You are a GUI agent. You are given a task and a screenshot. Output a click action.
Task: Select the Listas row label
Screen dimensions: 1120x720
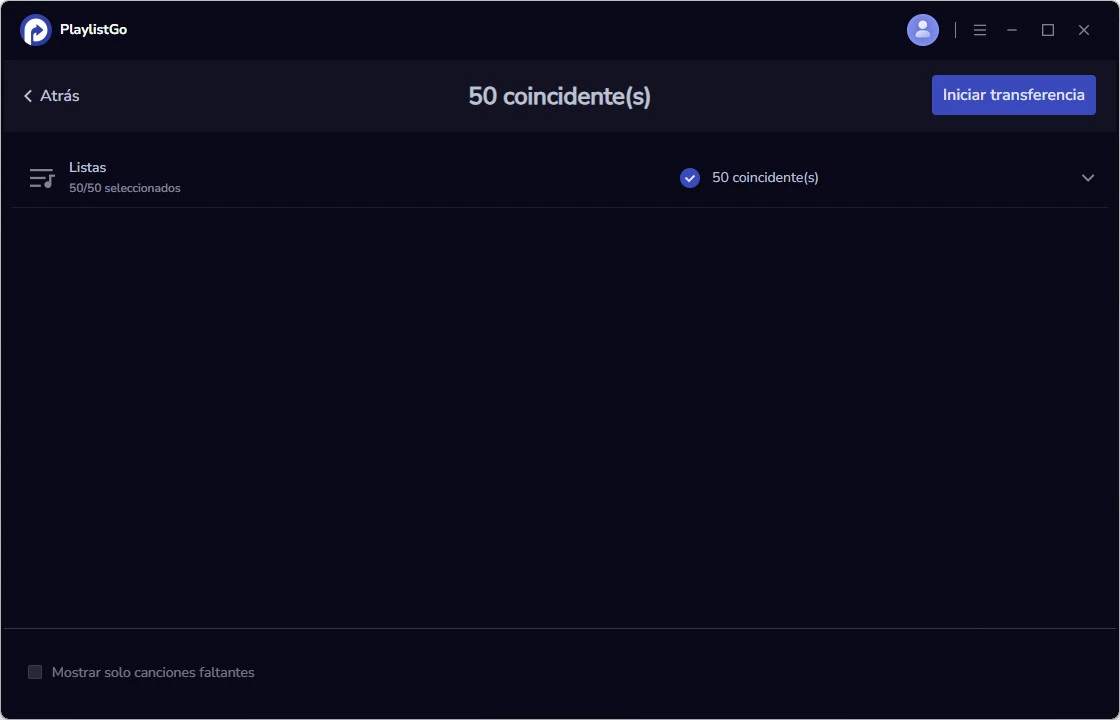88,168
